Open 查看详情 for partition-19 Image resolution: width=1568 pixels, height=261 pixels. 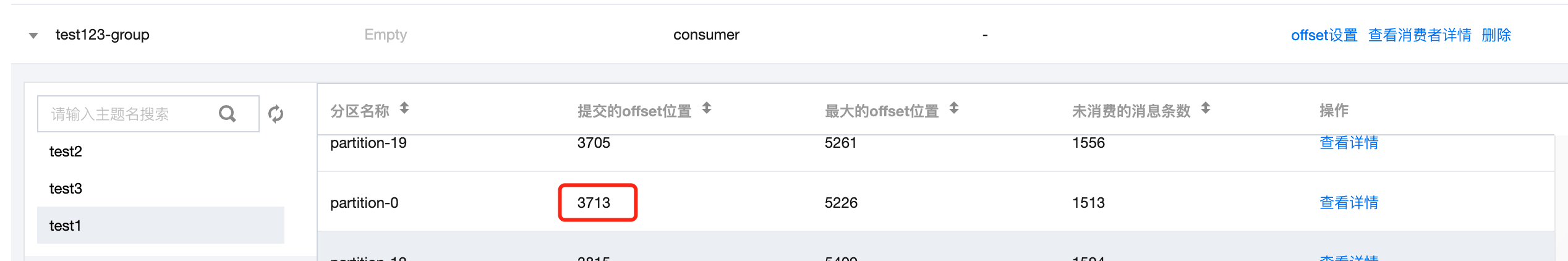pos(1349,143)
